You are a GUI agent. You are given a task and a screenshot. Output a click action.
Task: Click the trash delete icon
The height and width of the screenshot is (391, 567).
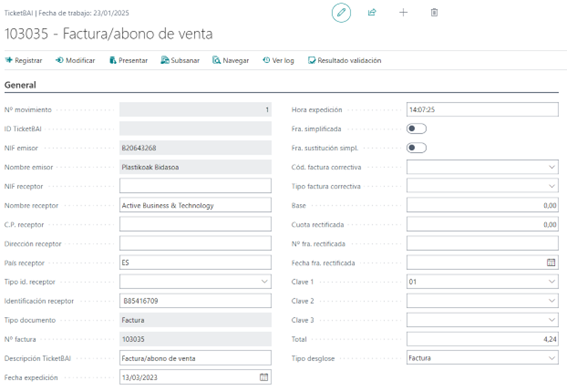(434, 13)
